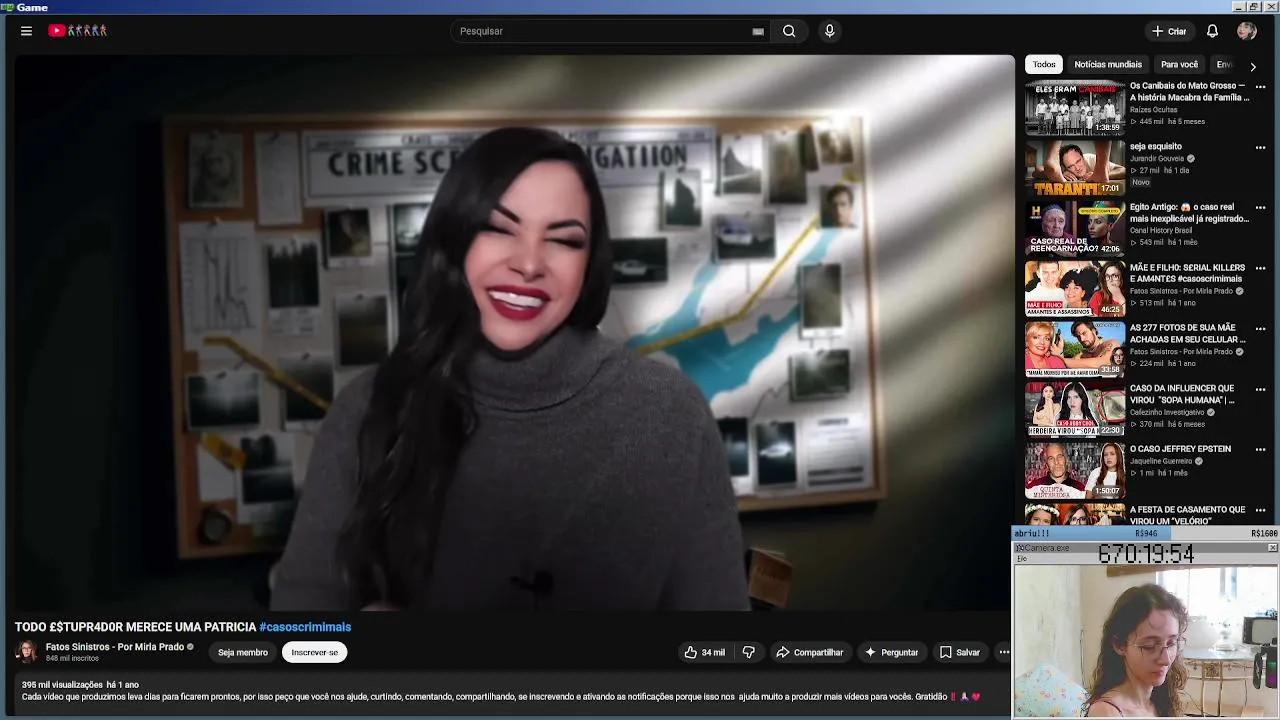Select the Todos filter chip
Viewport: 1280px width, 720px height.
pyautogui.click(x=1044, y=64)
